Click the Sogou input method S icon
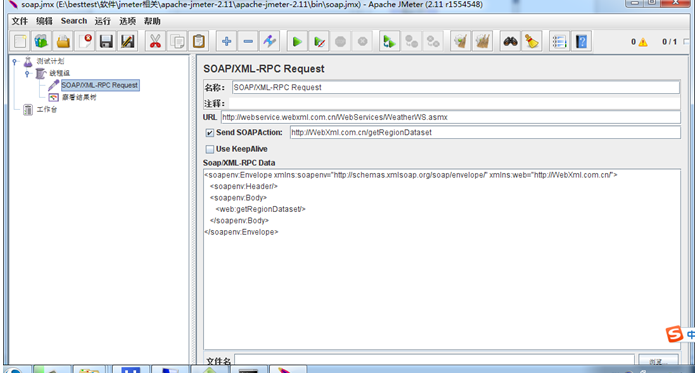The image size is (696, 373). (674, 334)
